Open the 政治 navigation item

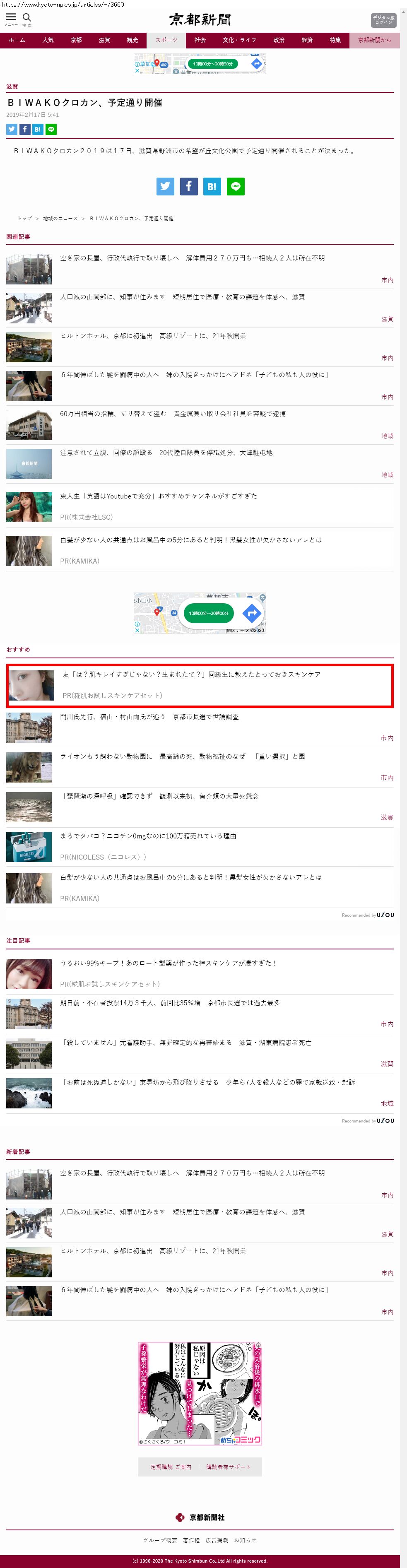pos(279,40)
